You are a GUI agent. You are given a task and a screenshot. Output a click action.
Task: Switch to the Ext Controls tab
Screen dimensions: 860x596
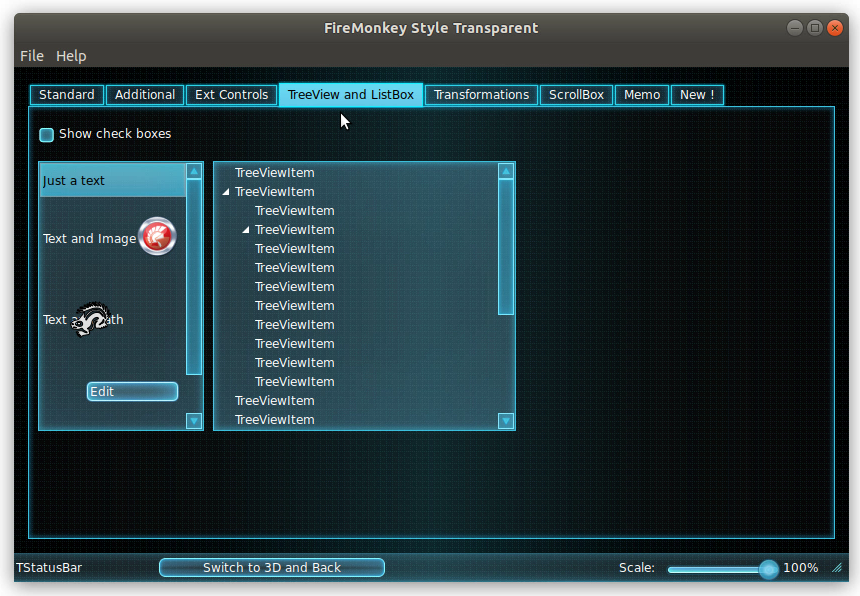pyautogui.click(x=231, y=95)
